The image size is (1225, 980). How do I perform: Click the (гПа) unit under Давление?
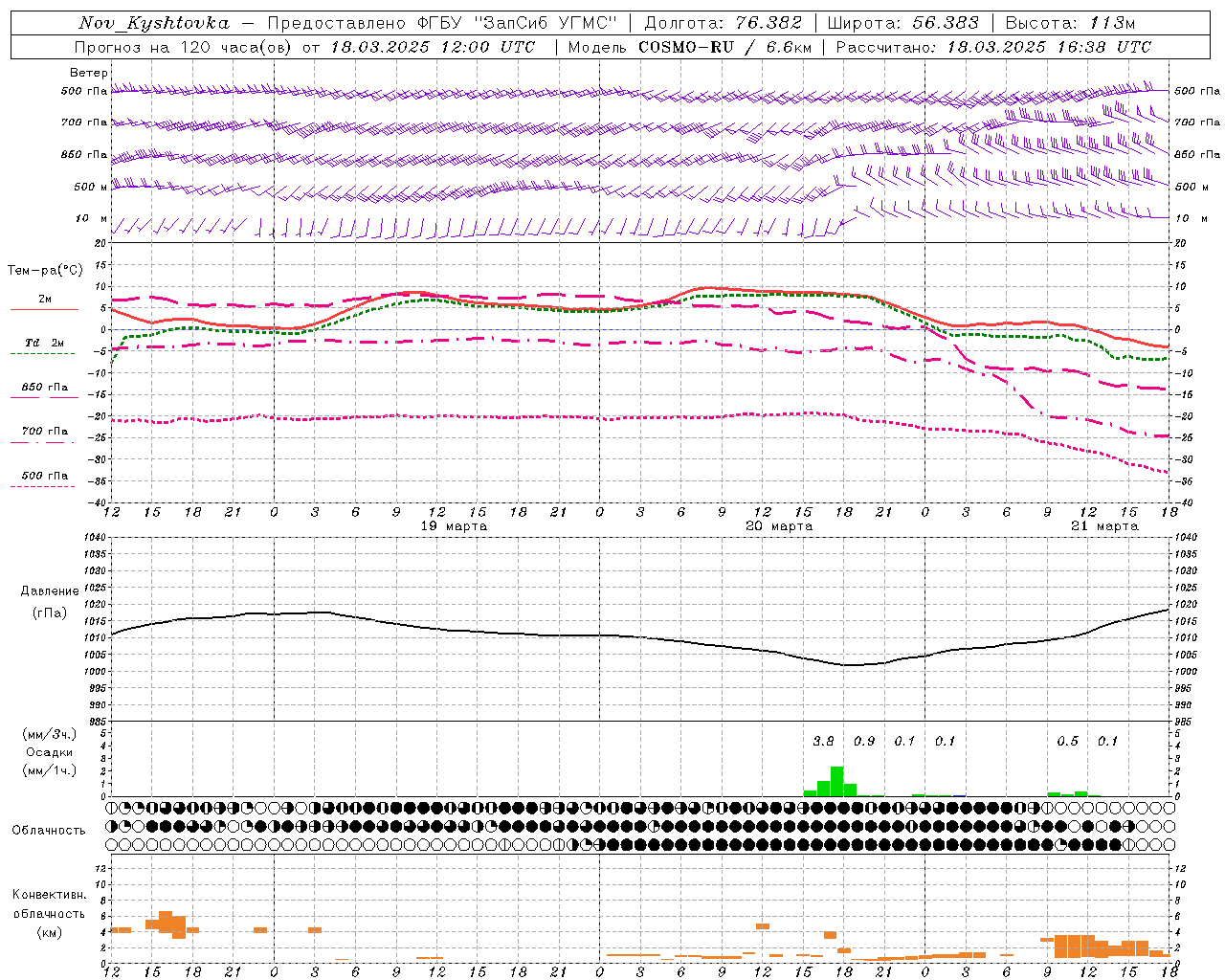50,613
